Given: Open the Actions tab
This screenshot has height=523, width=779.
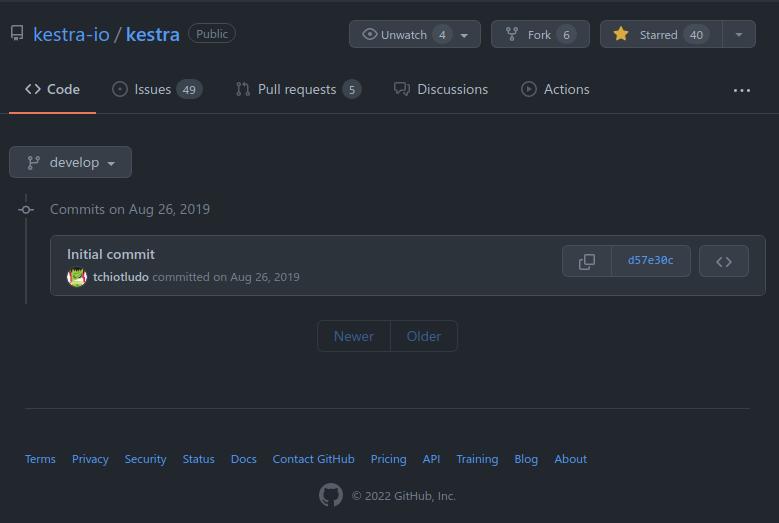Looking at the screenshot, I should click(x=555, y=89).
